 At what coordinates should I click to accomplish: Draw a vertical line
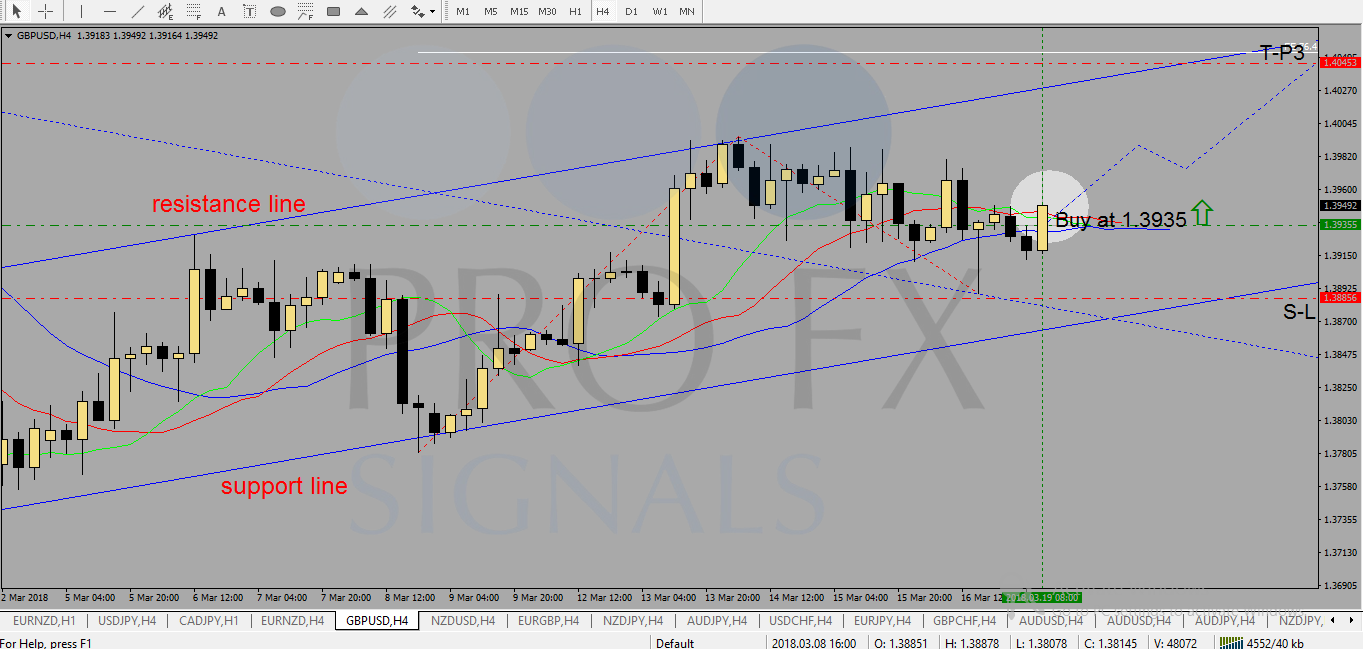pos(82,11)
